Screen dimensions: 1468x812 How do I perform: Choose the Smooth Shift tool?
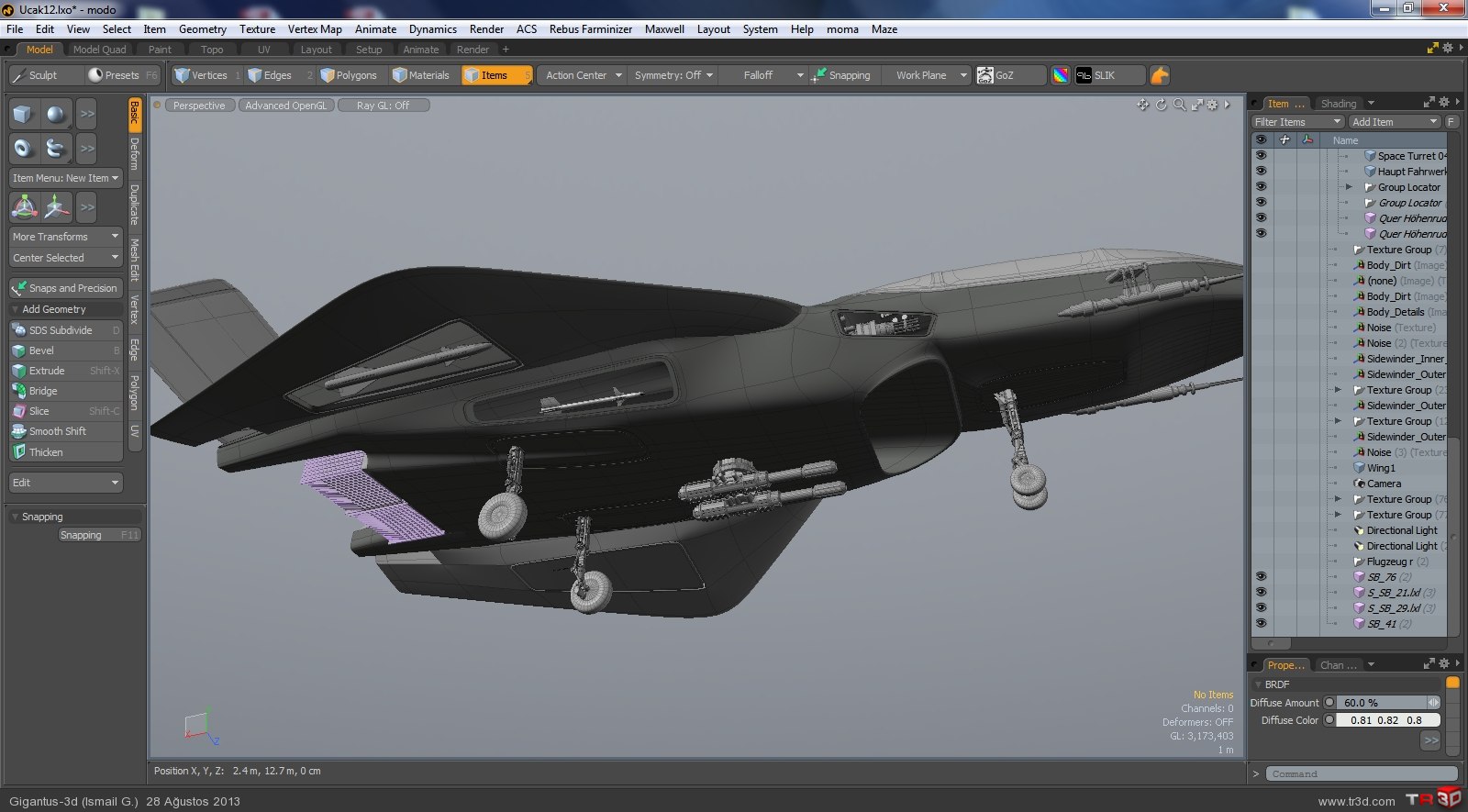(x=66, y=431)
